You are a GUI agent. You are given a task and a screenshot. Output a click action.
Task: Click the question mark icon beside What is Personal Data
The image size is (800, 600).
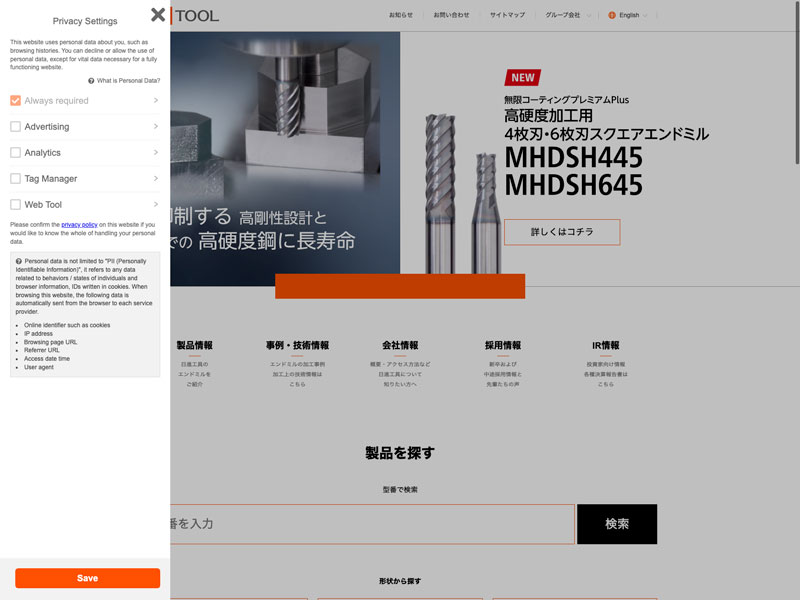coord(91,80)
